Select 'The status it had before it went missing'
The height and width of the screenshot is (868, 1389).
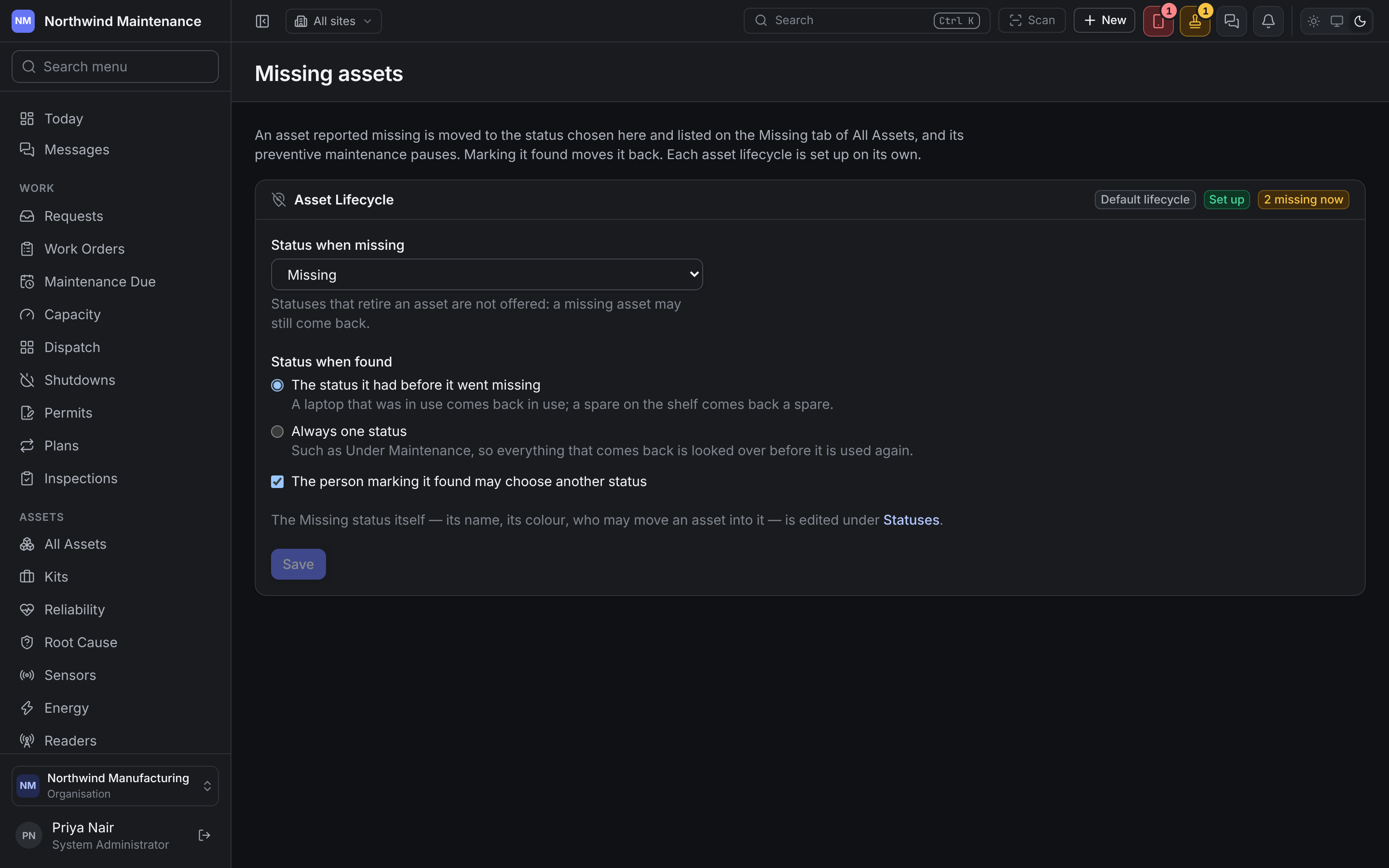point(277,385)
